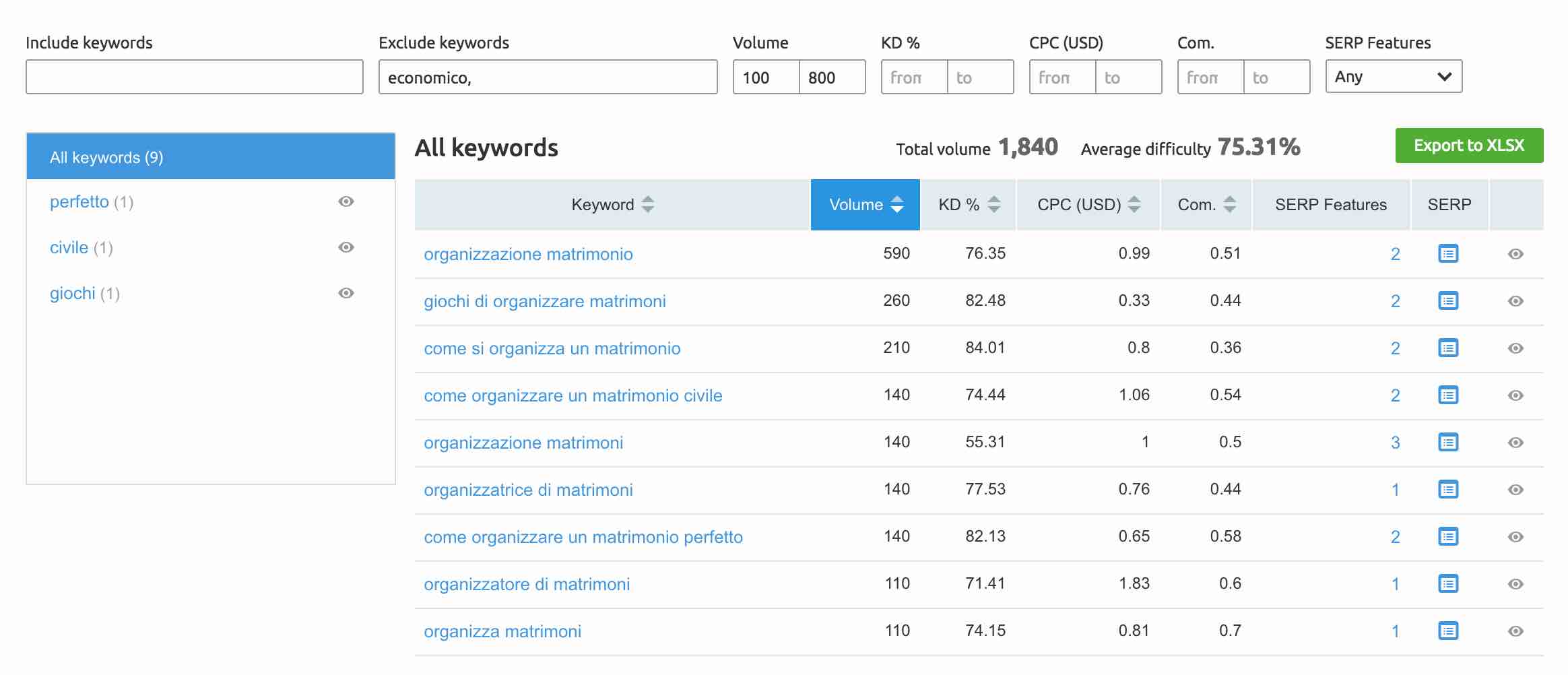Click Volume minimum field showing 100
Screen dimensions: 1568x675
tap(766, 77)
